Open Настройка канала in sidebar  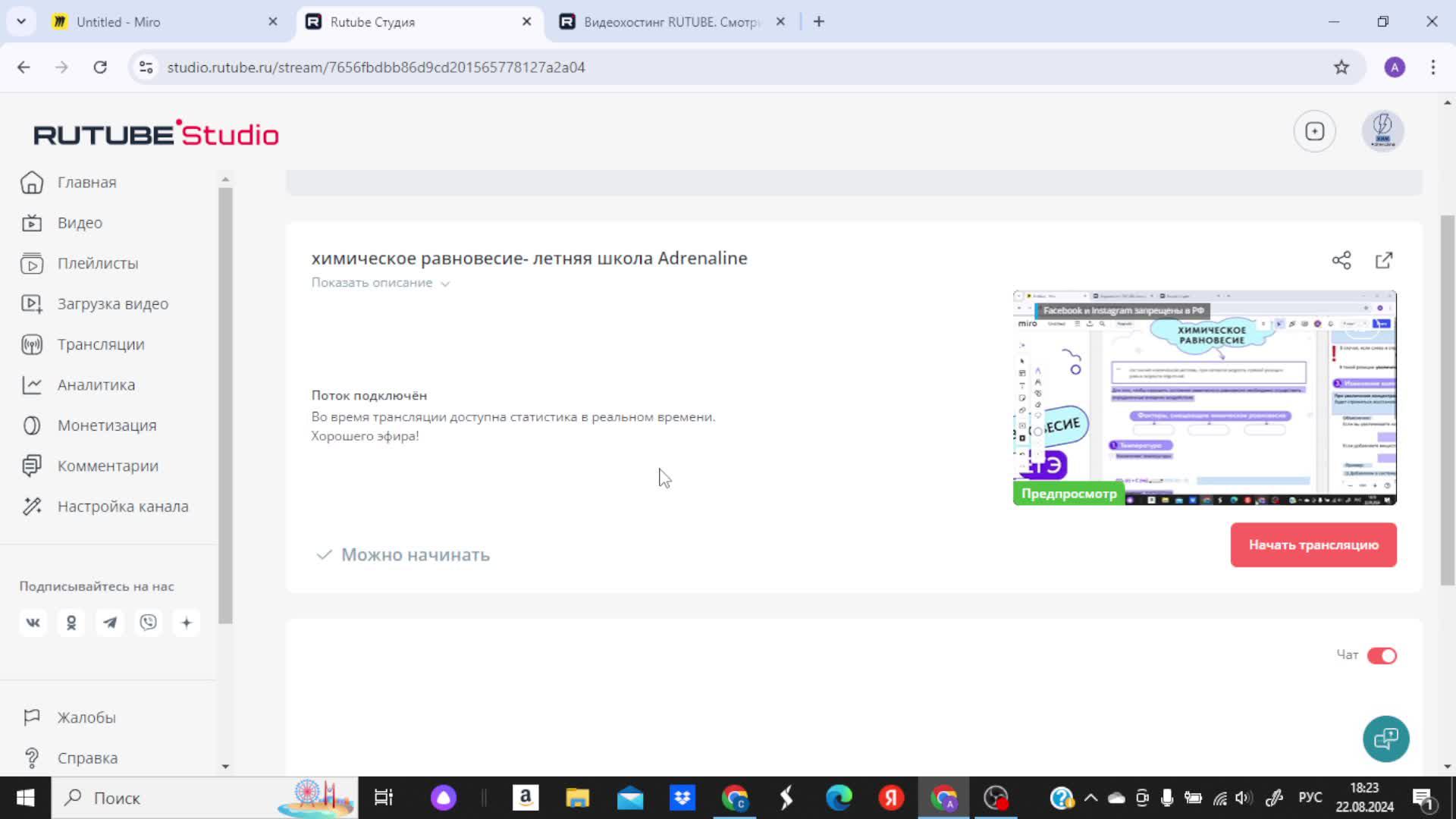(123, 506)
